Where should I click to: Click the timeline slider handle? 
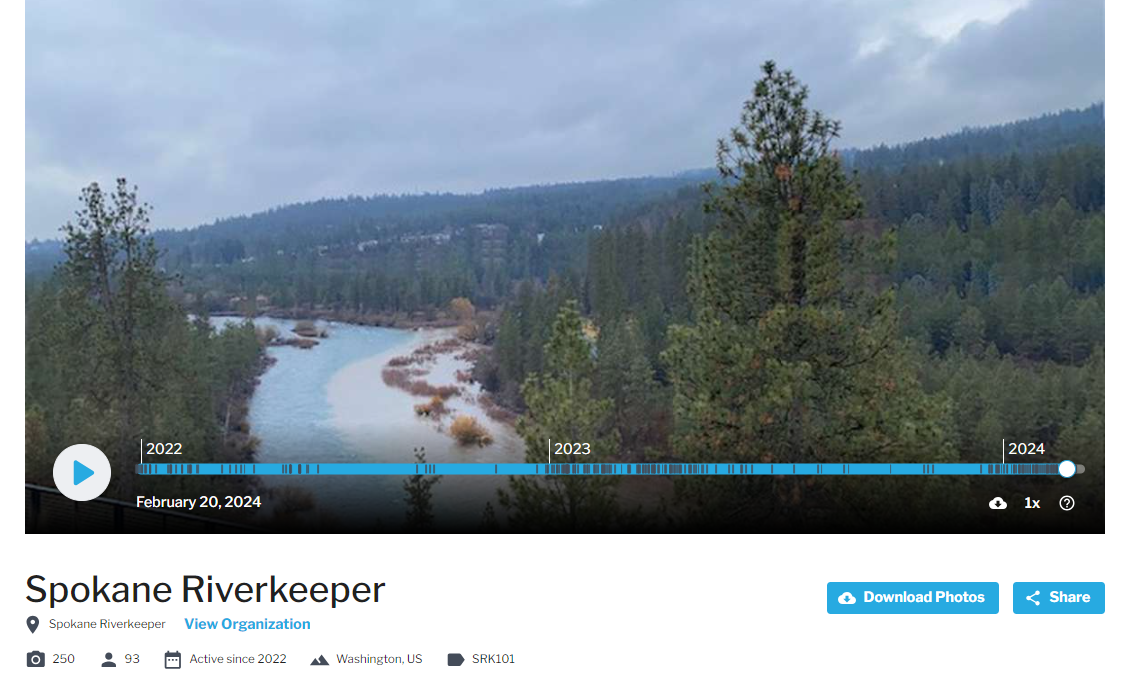point(1067,469)
